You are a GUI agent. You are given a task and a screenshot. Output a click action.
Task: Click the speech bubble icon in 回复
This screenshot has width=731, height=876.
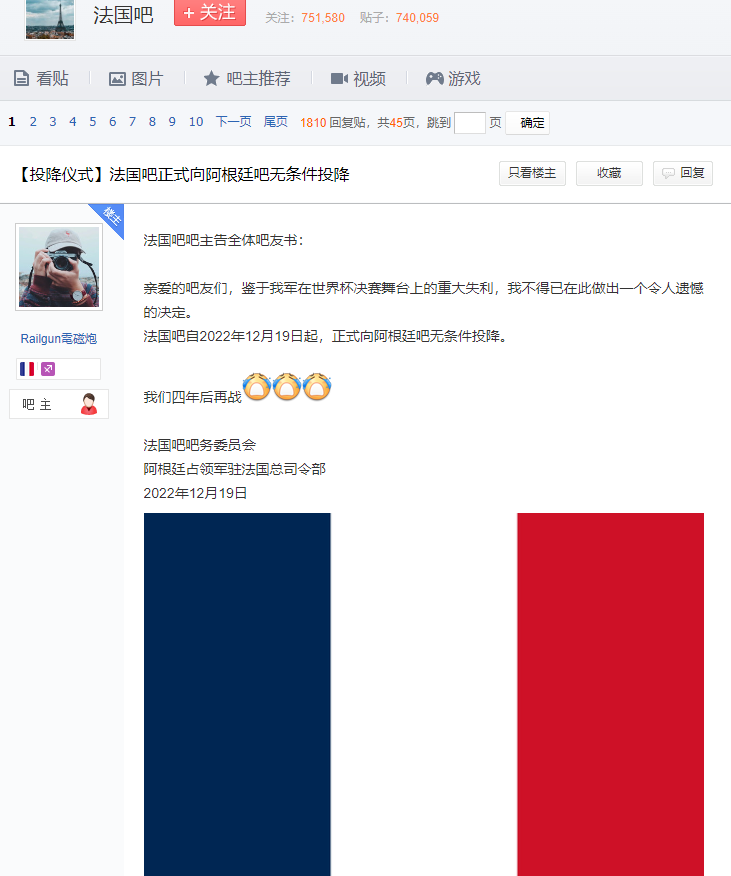pyautogui.click(x=668, y=174)
